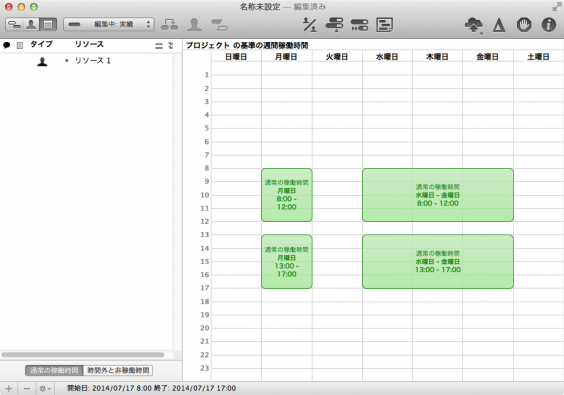Image resolution: width=564 pixels, height=395 pixels.
Task: Click the reschedule tasks arrows icon
Action: (x=359, y=25)
